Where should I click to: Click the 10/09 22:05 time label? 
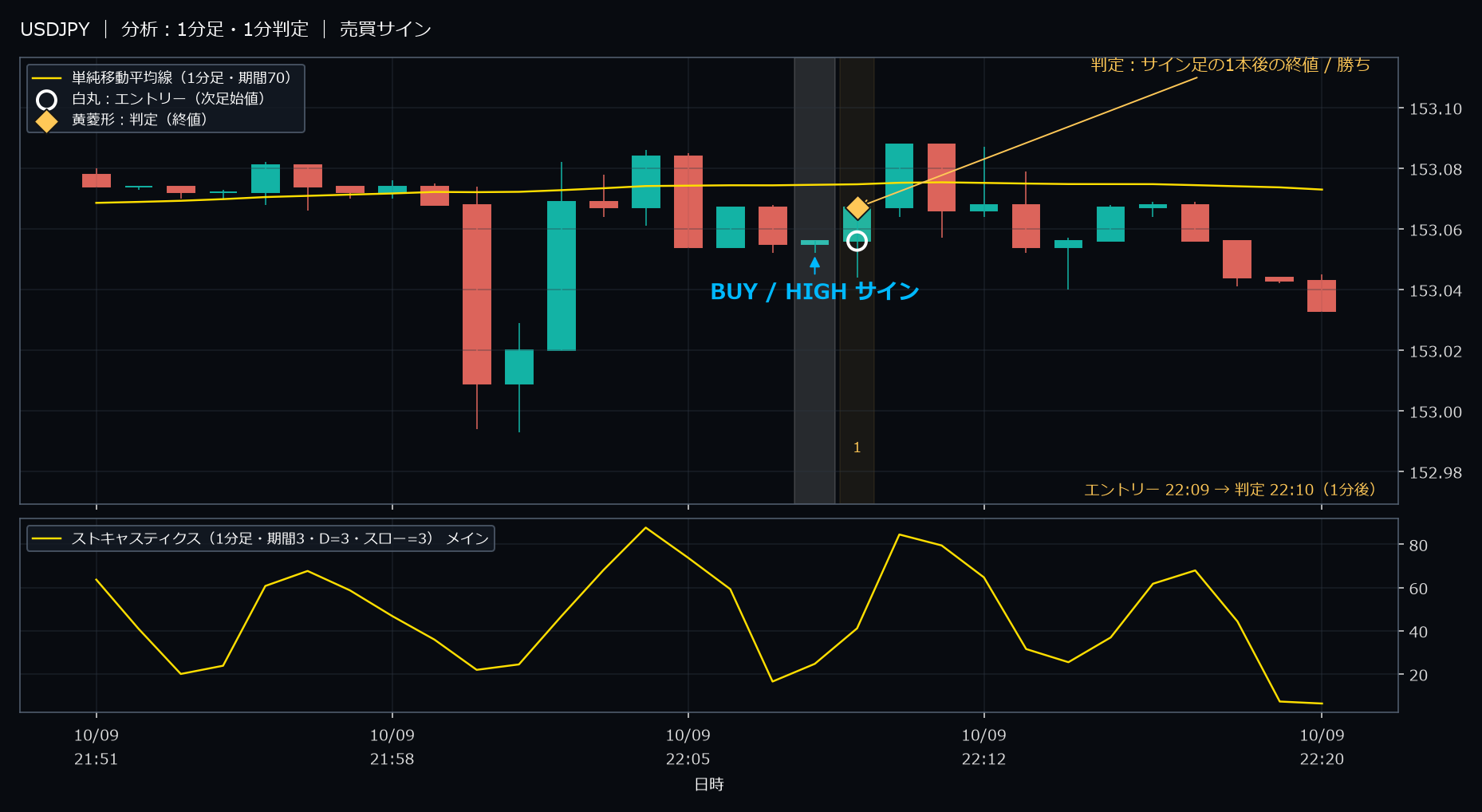click(x=688, y=747)
